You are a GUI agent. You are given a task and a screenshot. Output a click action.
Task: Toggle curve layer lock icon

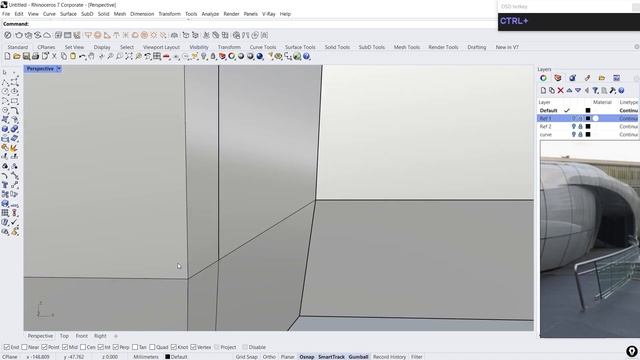(580, 134)
